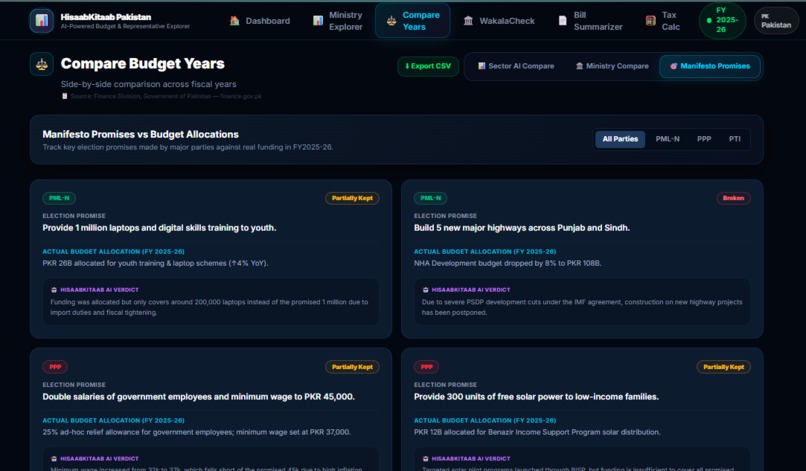Click 'Provide 300 units of free solar power' title

point(536,397)
